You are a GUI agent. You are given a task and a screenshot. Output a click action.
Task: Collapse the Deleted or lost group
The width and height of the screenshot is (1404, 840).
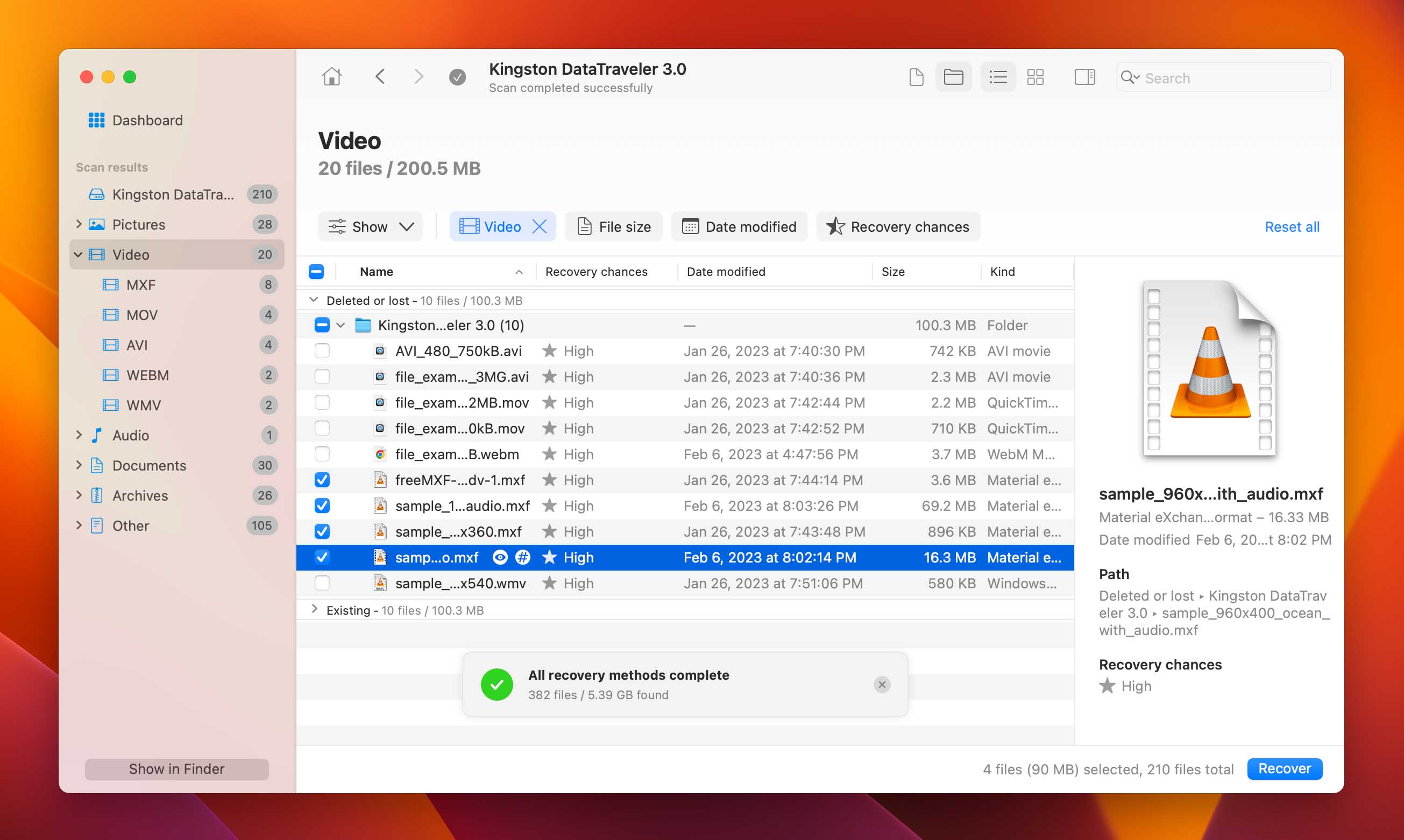tap(314, 300)
